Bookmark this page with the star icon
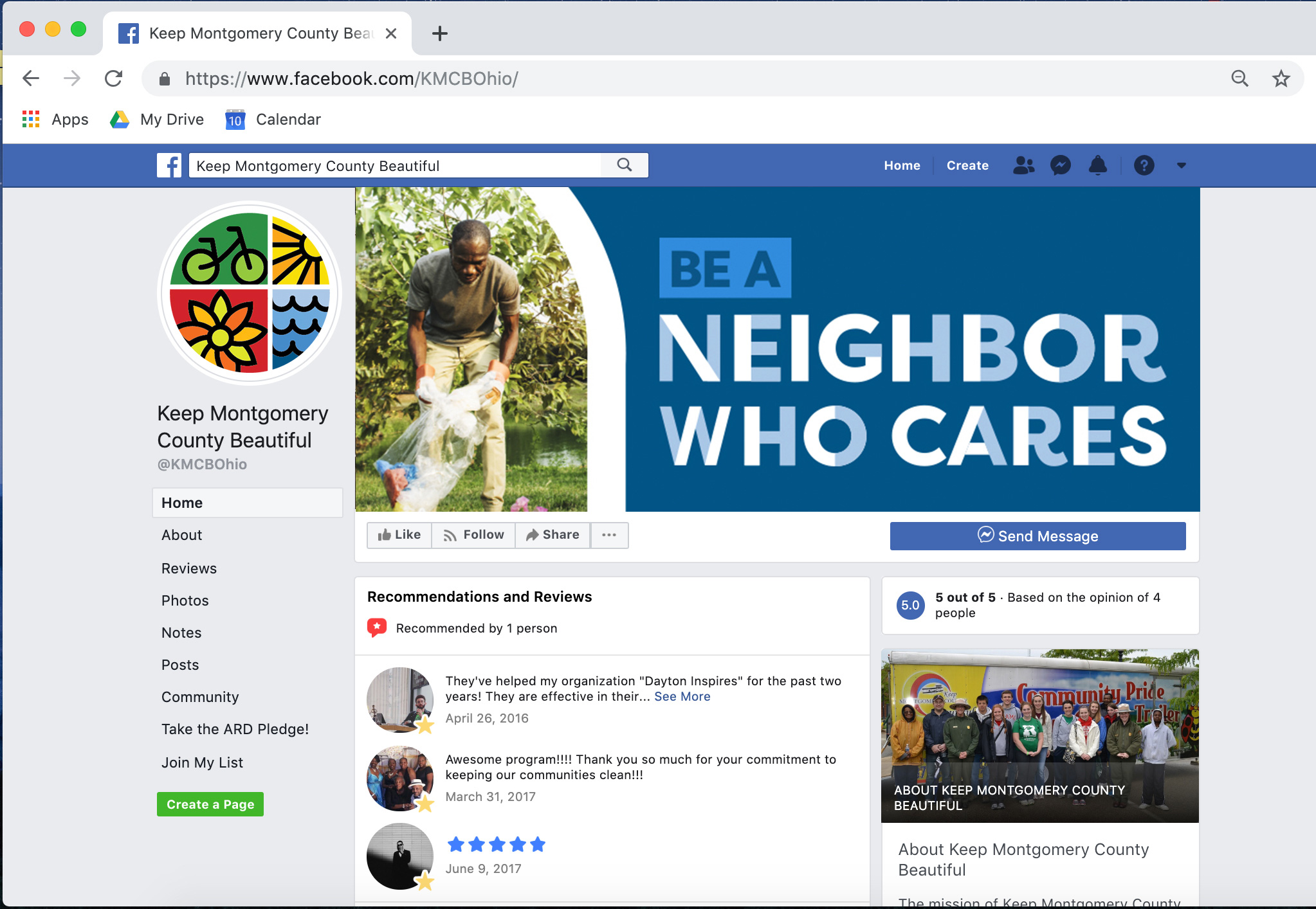This screenshot has width=1316, height=909. [1281, 78]
